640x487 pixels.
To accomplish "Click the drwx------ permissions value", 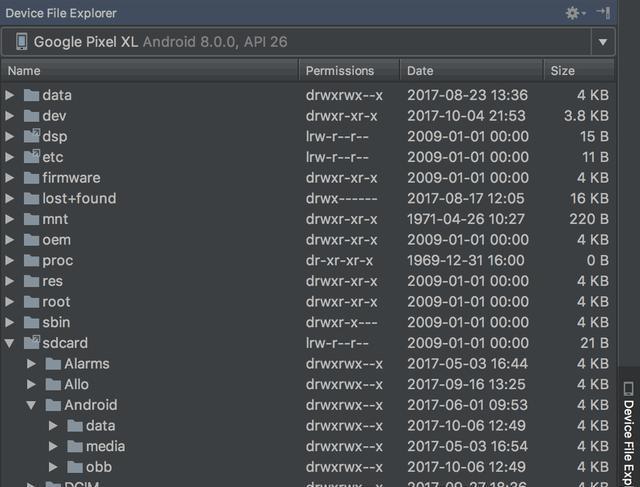I will point(341,198).
